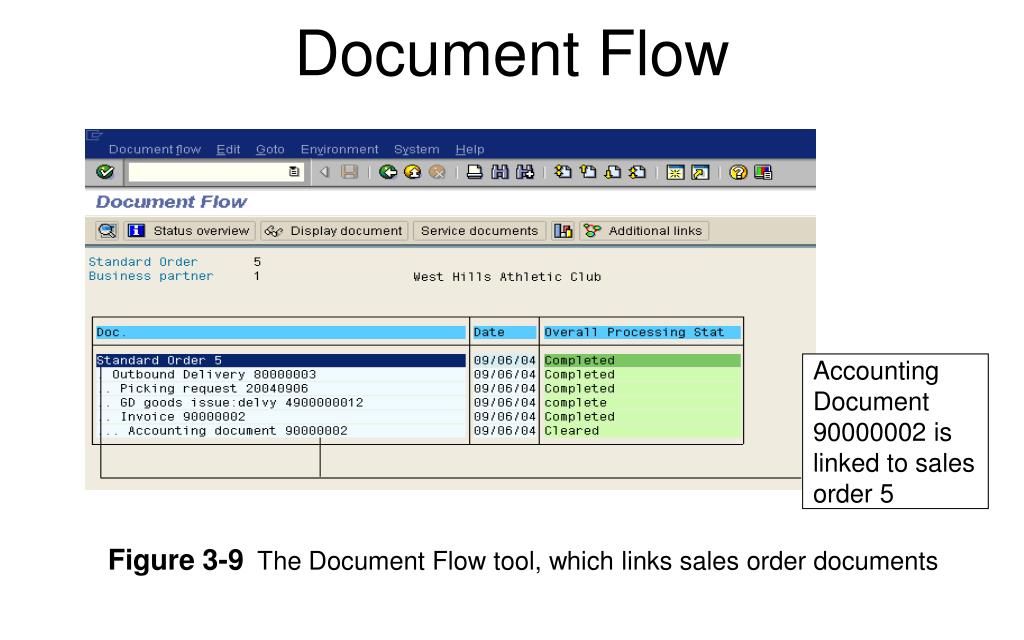
Task: Select the Picking request 20040906 row
Action: (280, 389)
